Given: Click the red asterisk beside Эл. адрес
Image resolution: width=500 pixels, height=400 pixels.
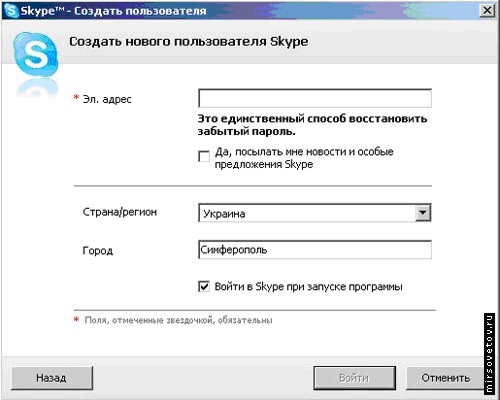Looking at the screenshot, I should click(x=76, y=97).
